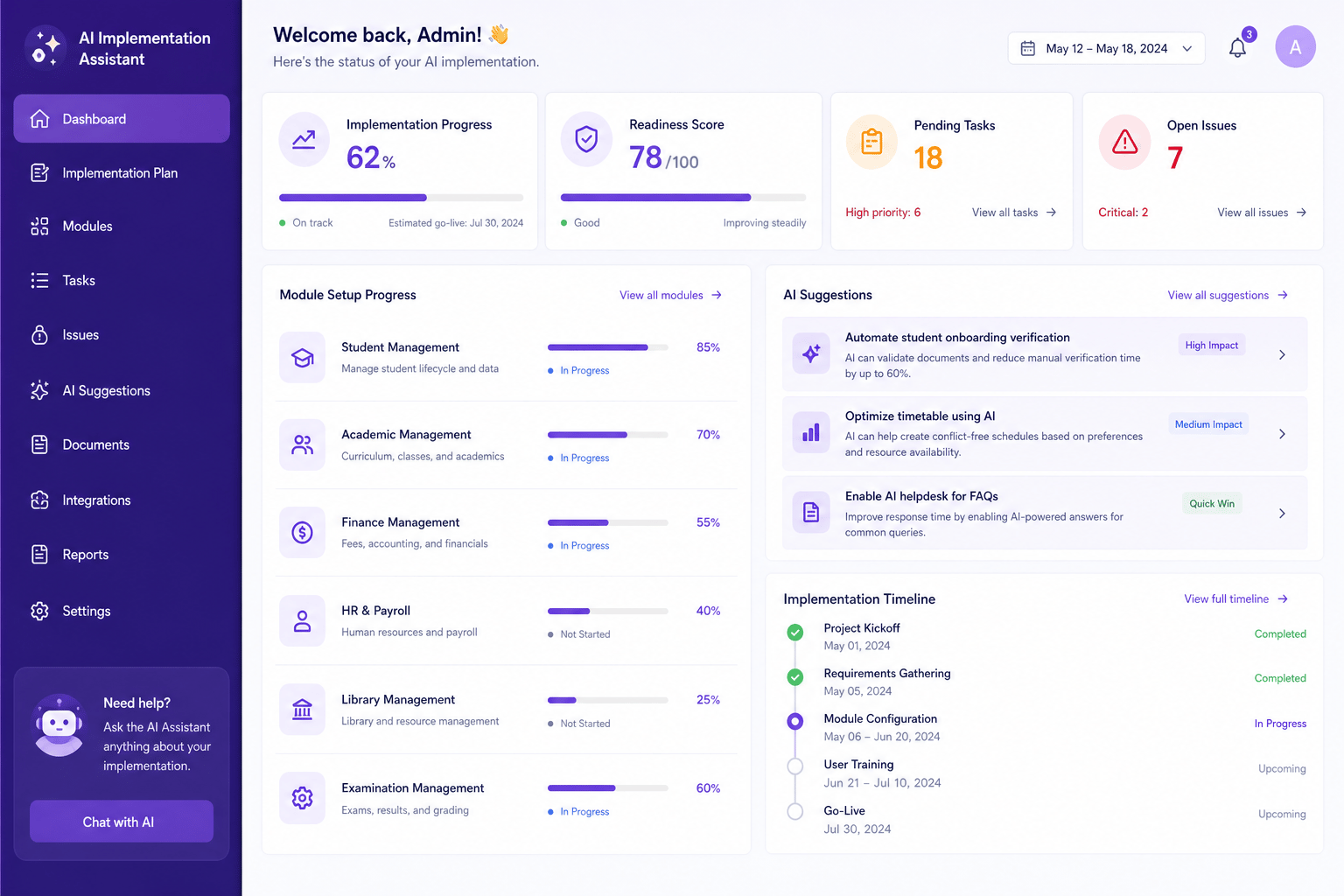Open the Dashboard menu item
Image resolution: width=1344 pixels, height=896 pixels.
click(122, 119)
